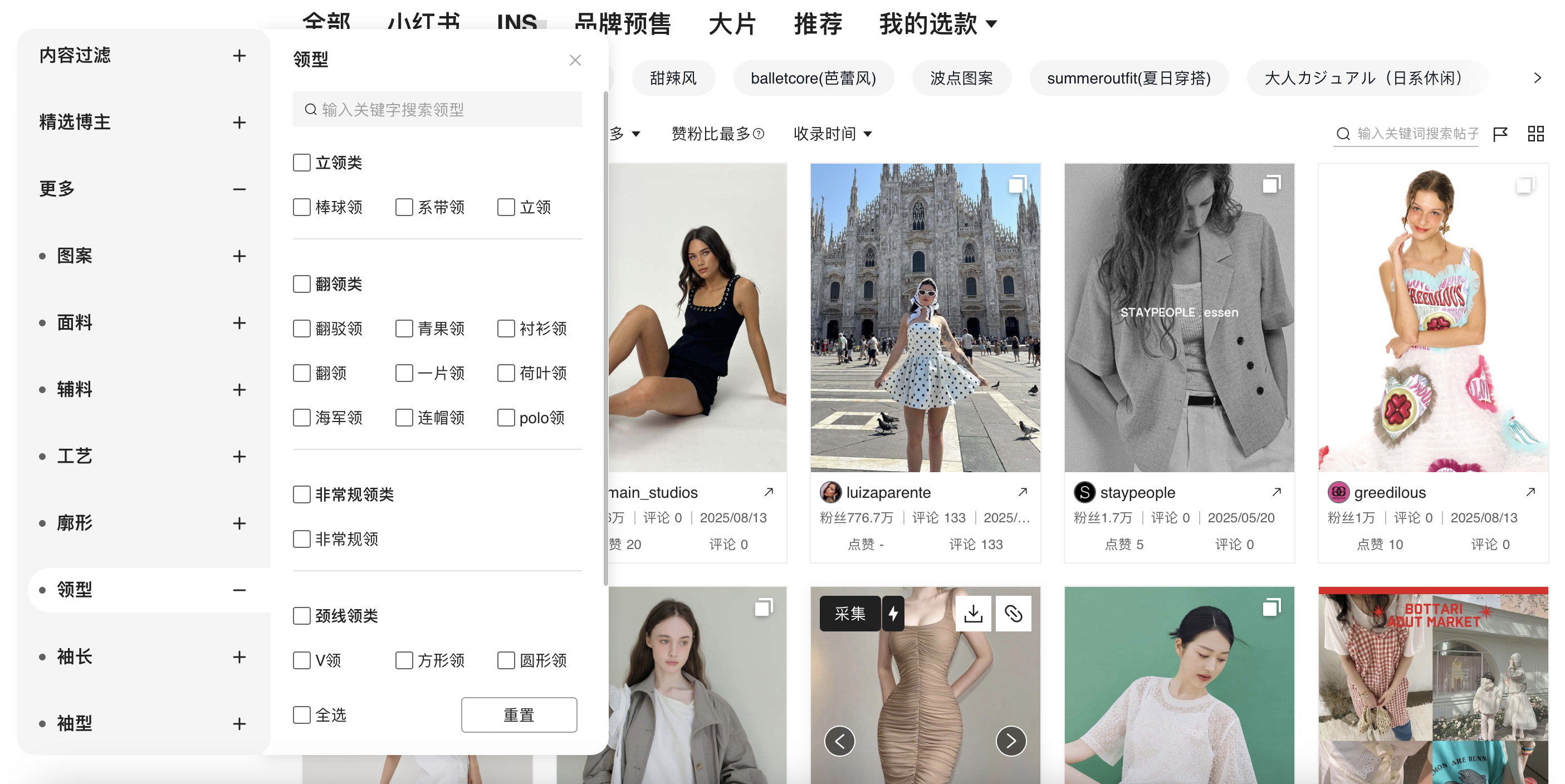Image resolution: width=1565 pixels, height=784 pixels.
Task: Expand the 面料 filter
Action: 239,323
